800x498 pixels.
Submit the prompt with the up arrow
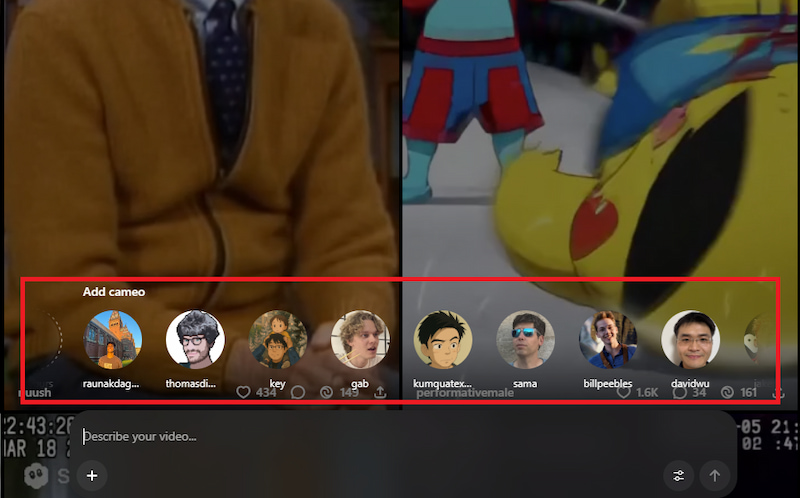click(714, 475)
